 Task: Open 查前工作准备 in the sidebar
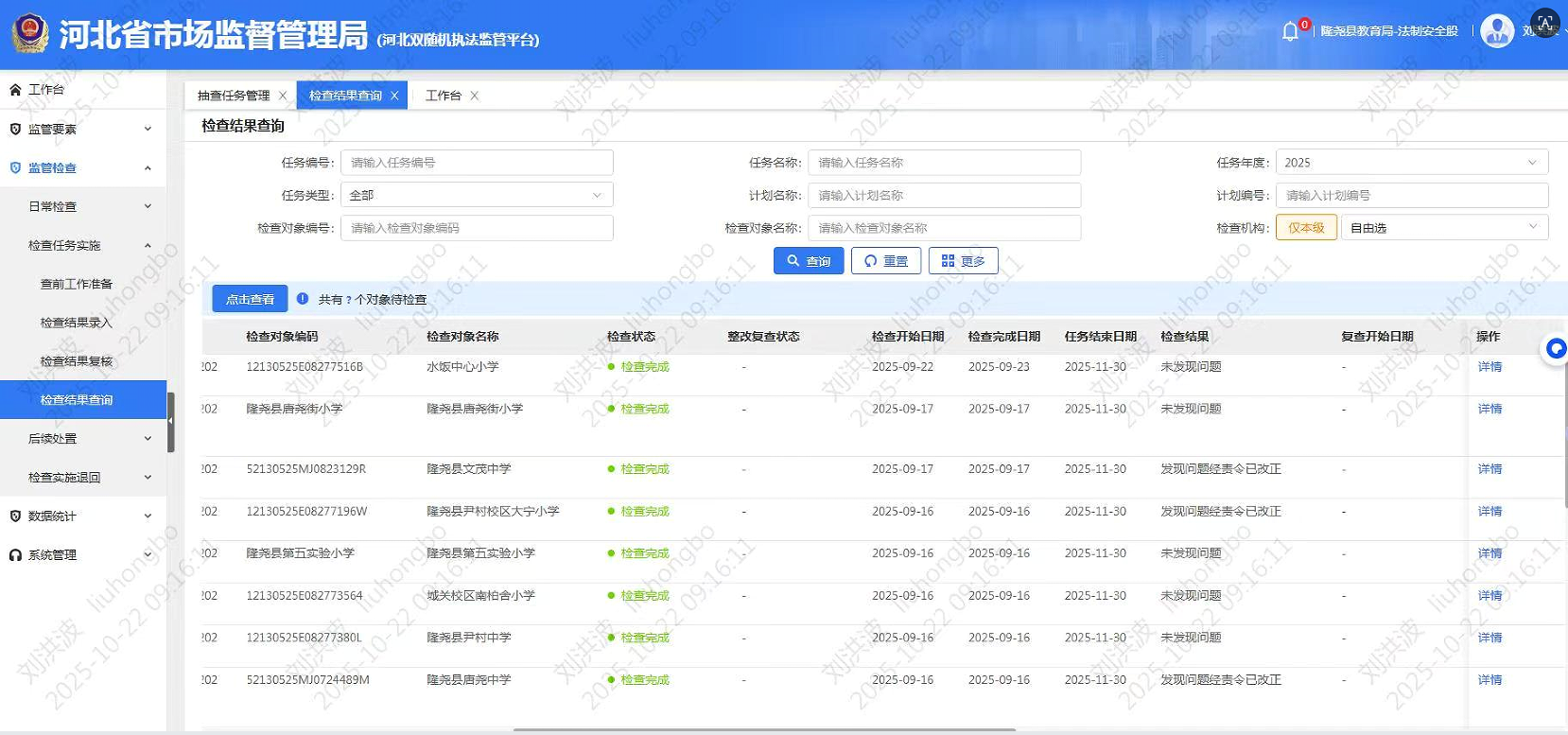click(x=77, y=284)
